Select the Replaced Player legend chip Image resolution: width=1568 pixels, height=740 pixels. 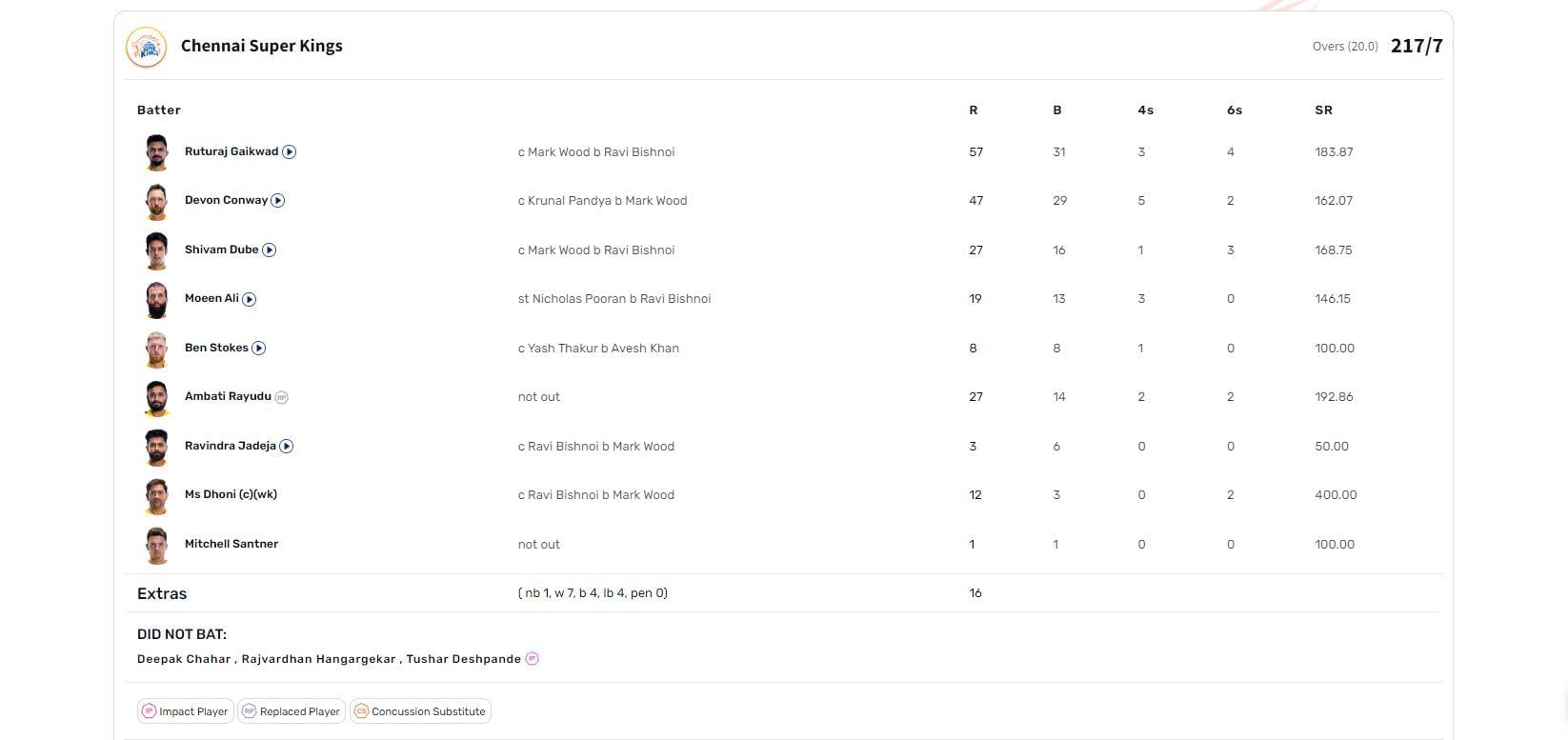point(291,711)
